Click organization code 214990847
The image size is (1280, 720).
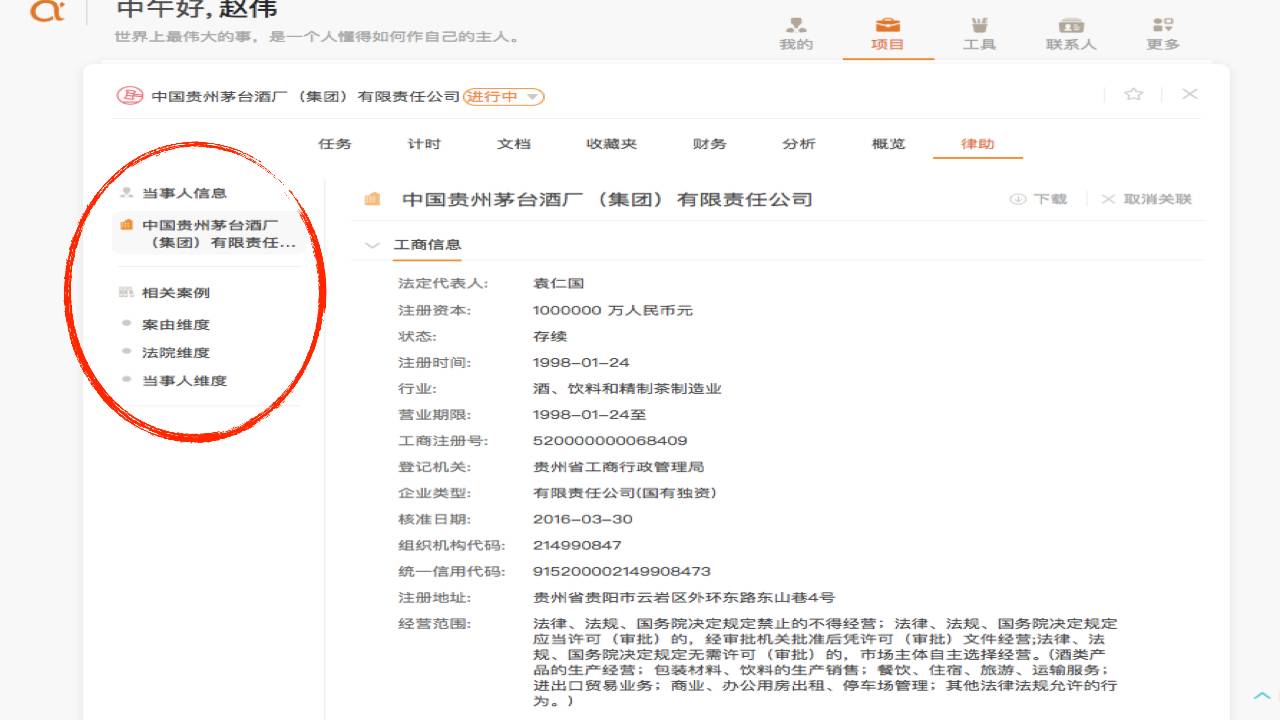click(577, 545)
